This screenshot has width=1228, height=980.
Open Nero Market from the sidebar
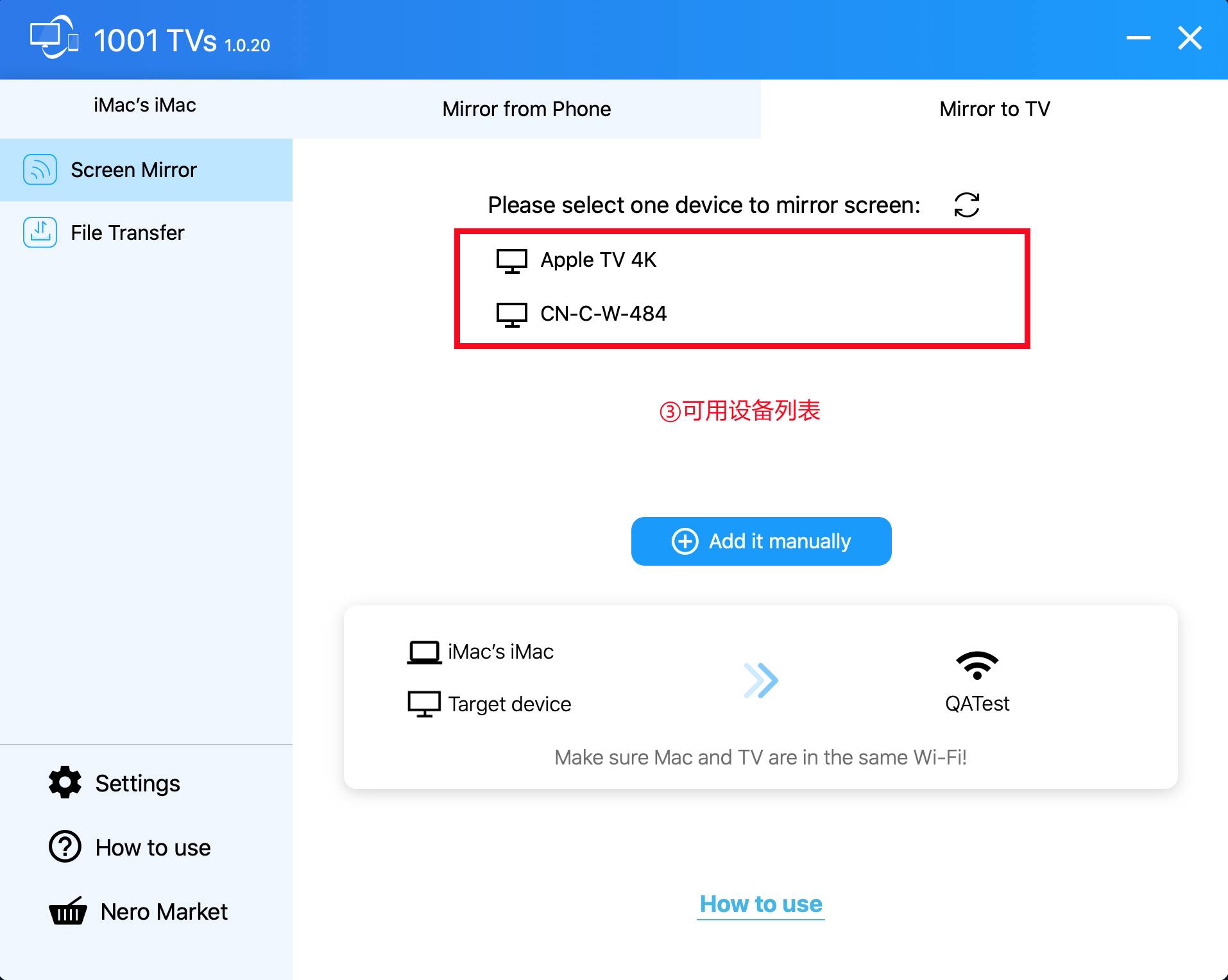(x=139, y=911)
